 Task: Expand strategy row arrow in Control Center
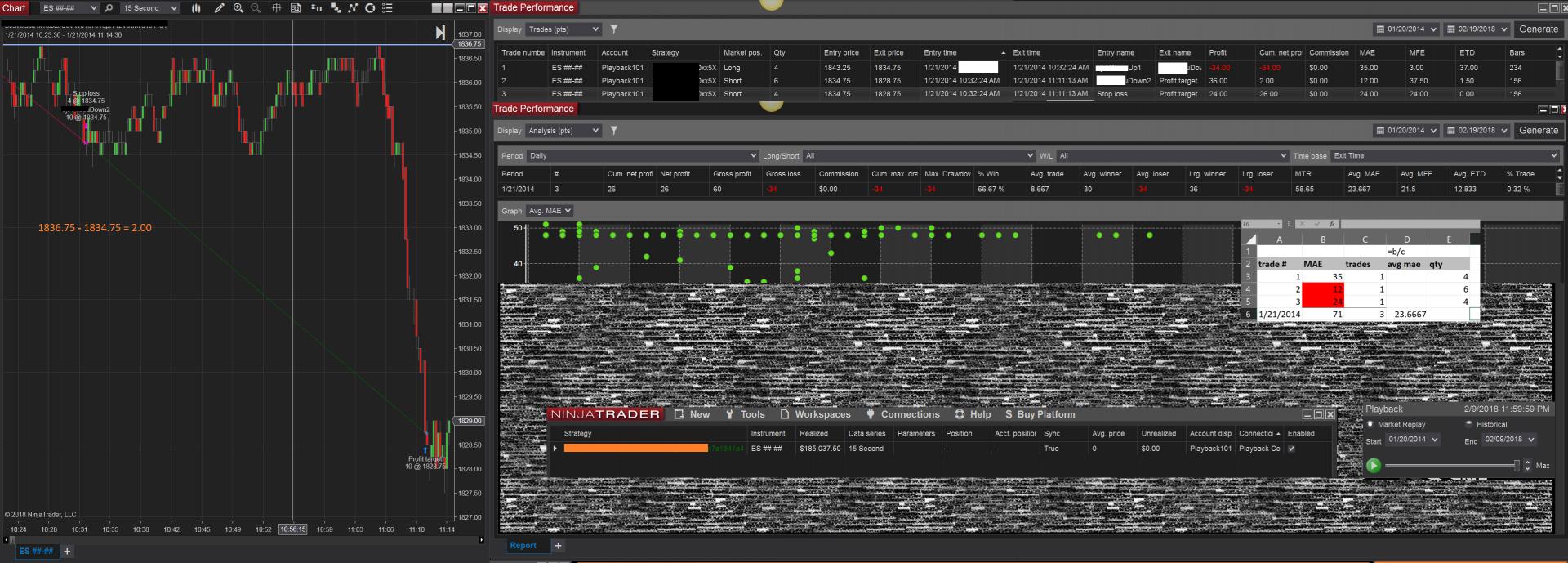[x=555, y=449]
